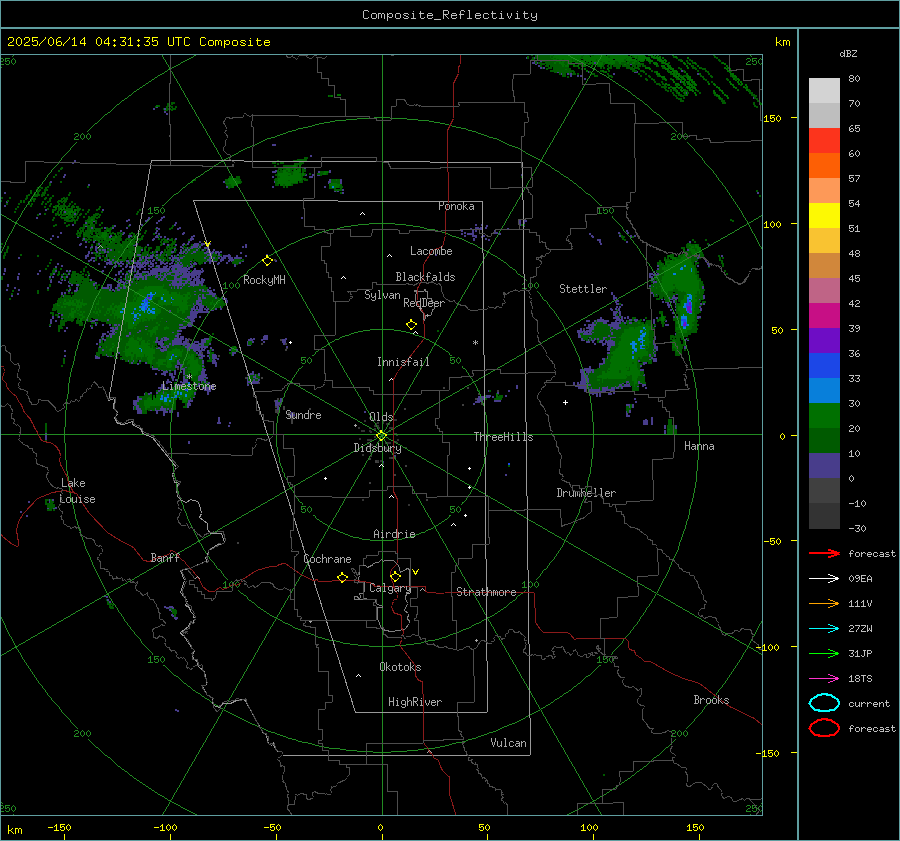This screenshot has width=900, height=841.
Task: Click the dBZ legend heading
Action: (x=848, y=53)
